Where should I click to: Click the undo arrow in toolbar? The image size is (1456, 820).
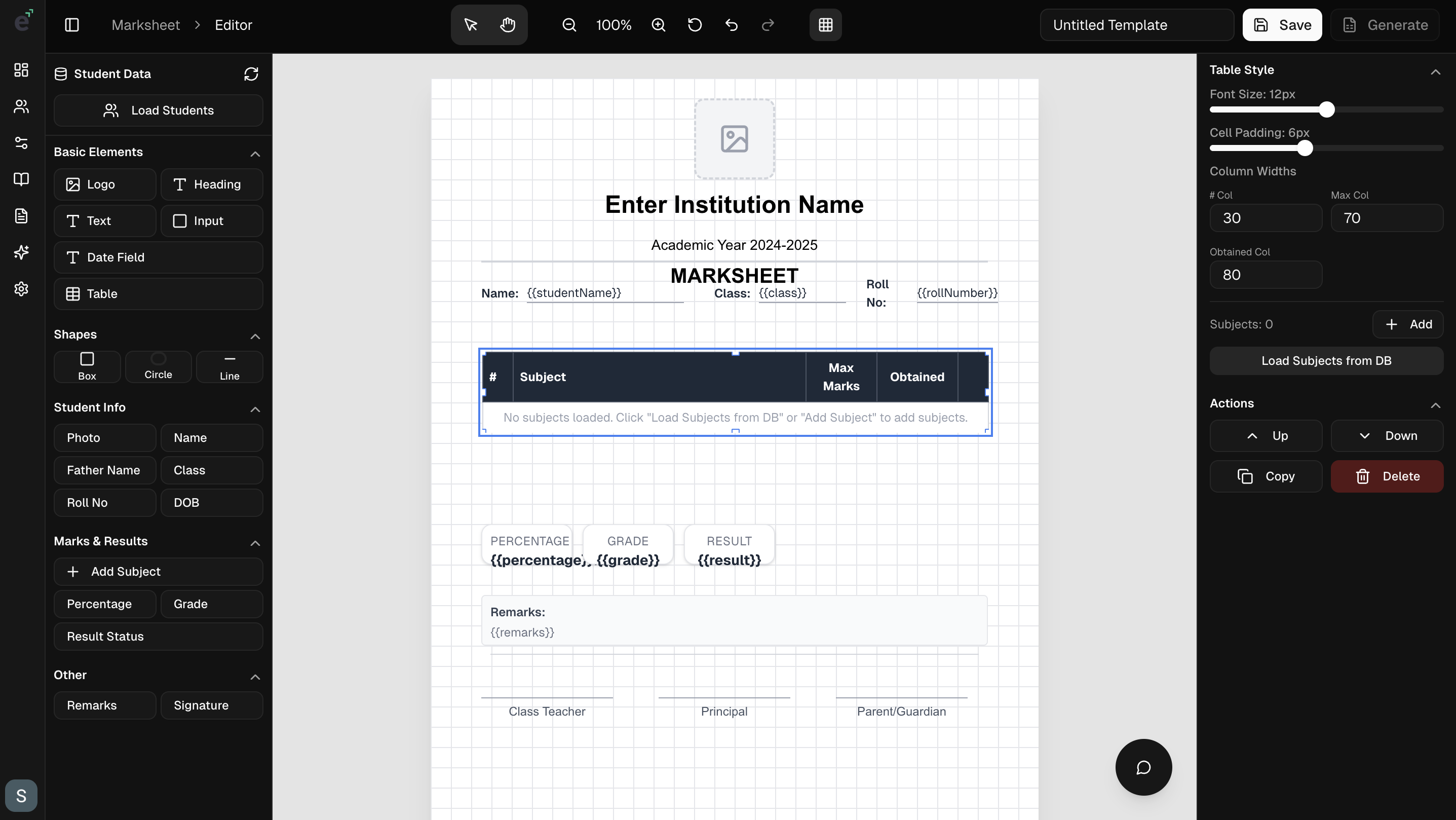tap(731, 25)
